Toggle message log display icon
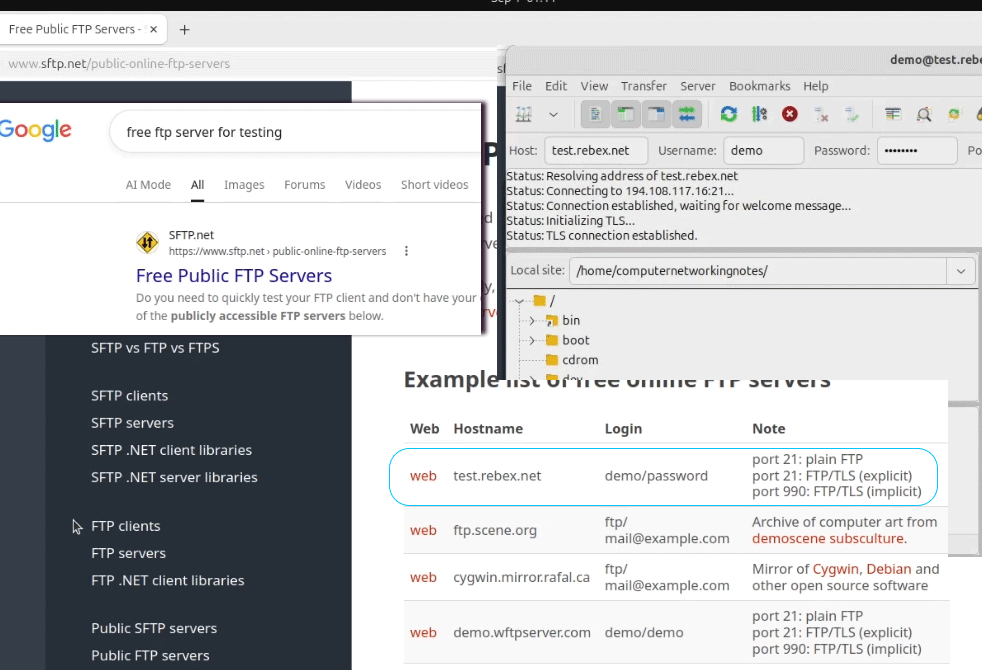The width and height of the screenshot is (982, 670). [x=595, y=114]
